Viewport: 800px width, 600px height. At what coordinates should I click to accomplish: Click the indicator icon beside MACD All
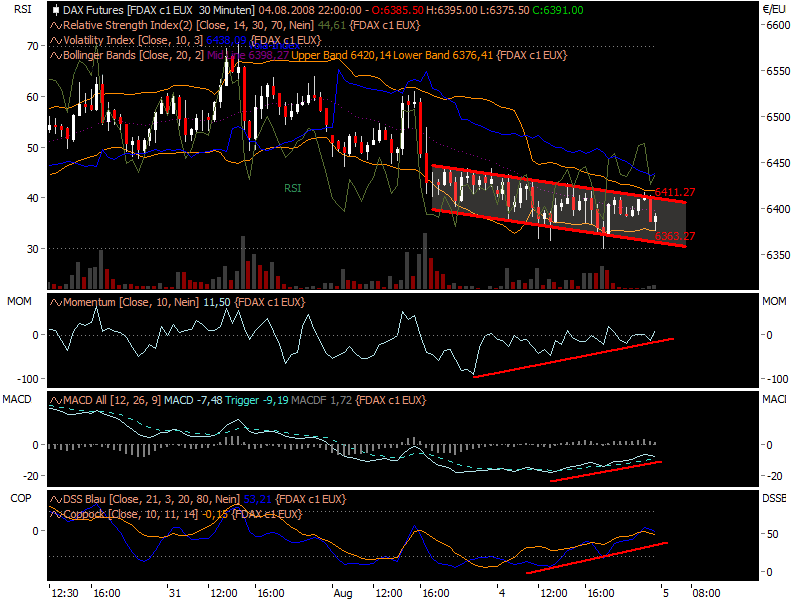pyautogui.click(x=56, y=400)
